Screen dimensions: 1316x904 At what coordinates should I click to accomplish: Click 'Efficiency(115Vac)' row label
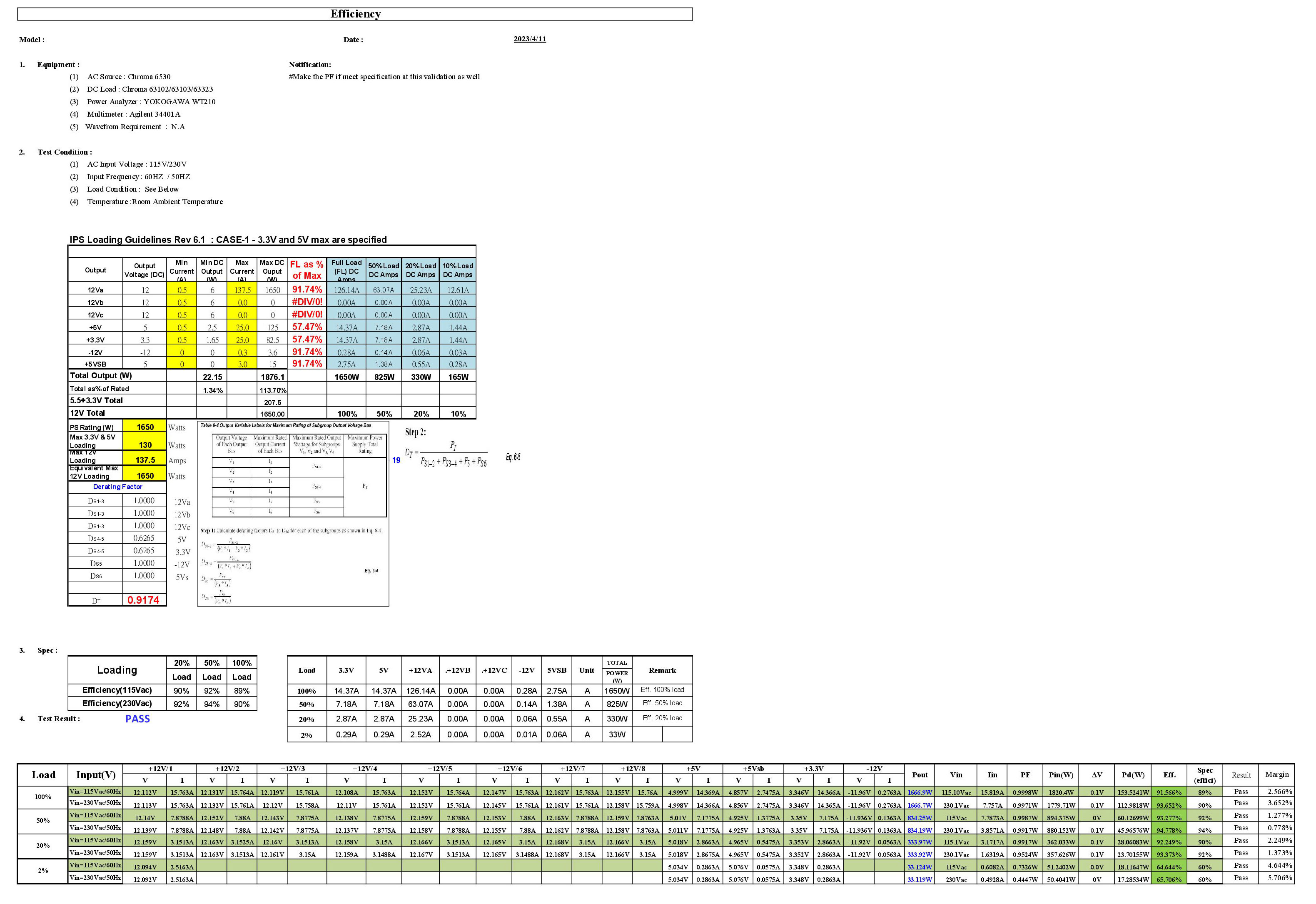point(117,690)
